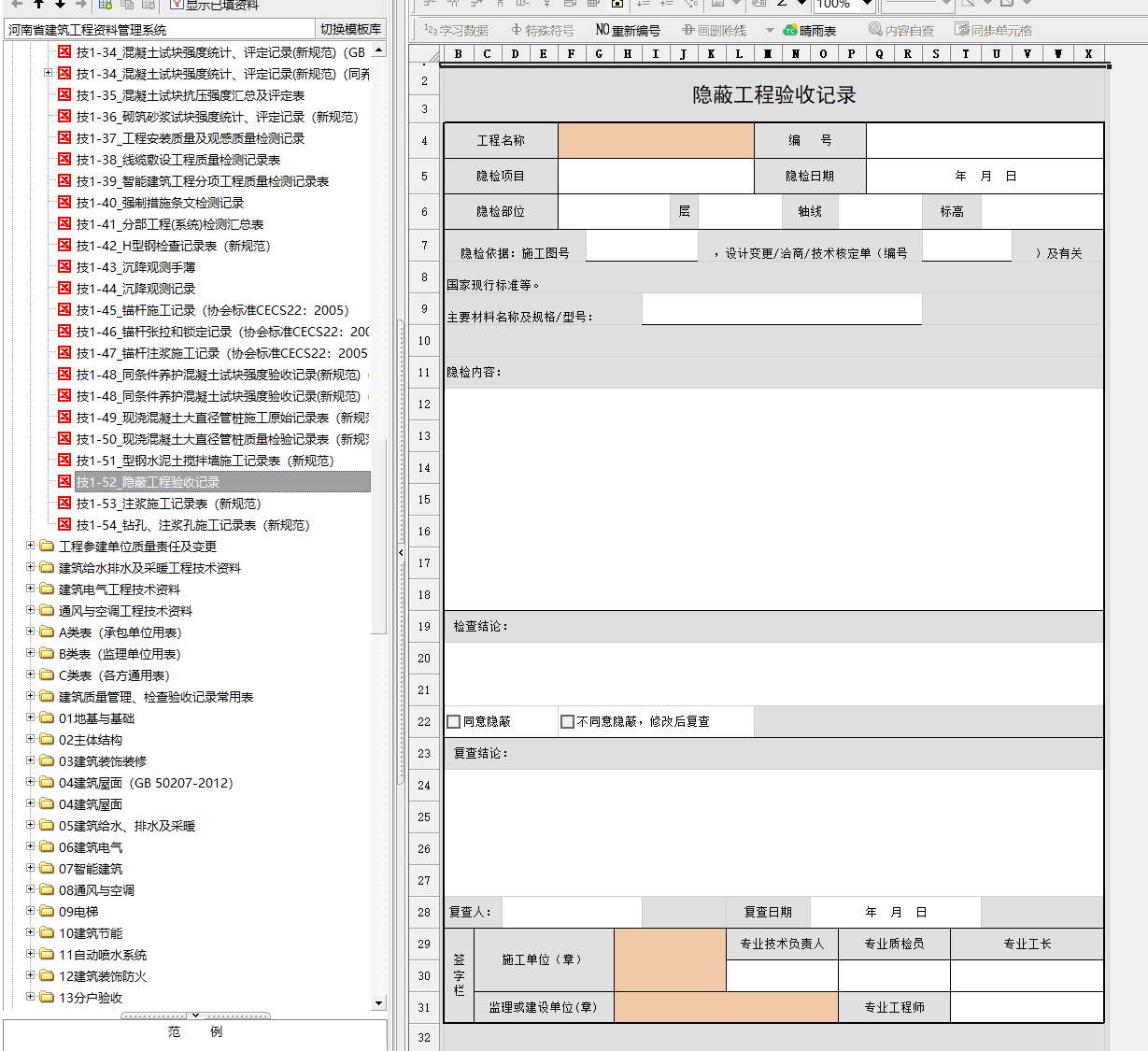Open the zoom percentage 100% dropdown
Image resolution: width=1148 pixels, height=1051 pixels.
point(867,5)
